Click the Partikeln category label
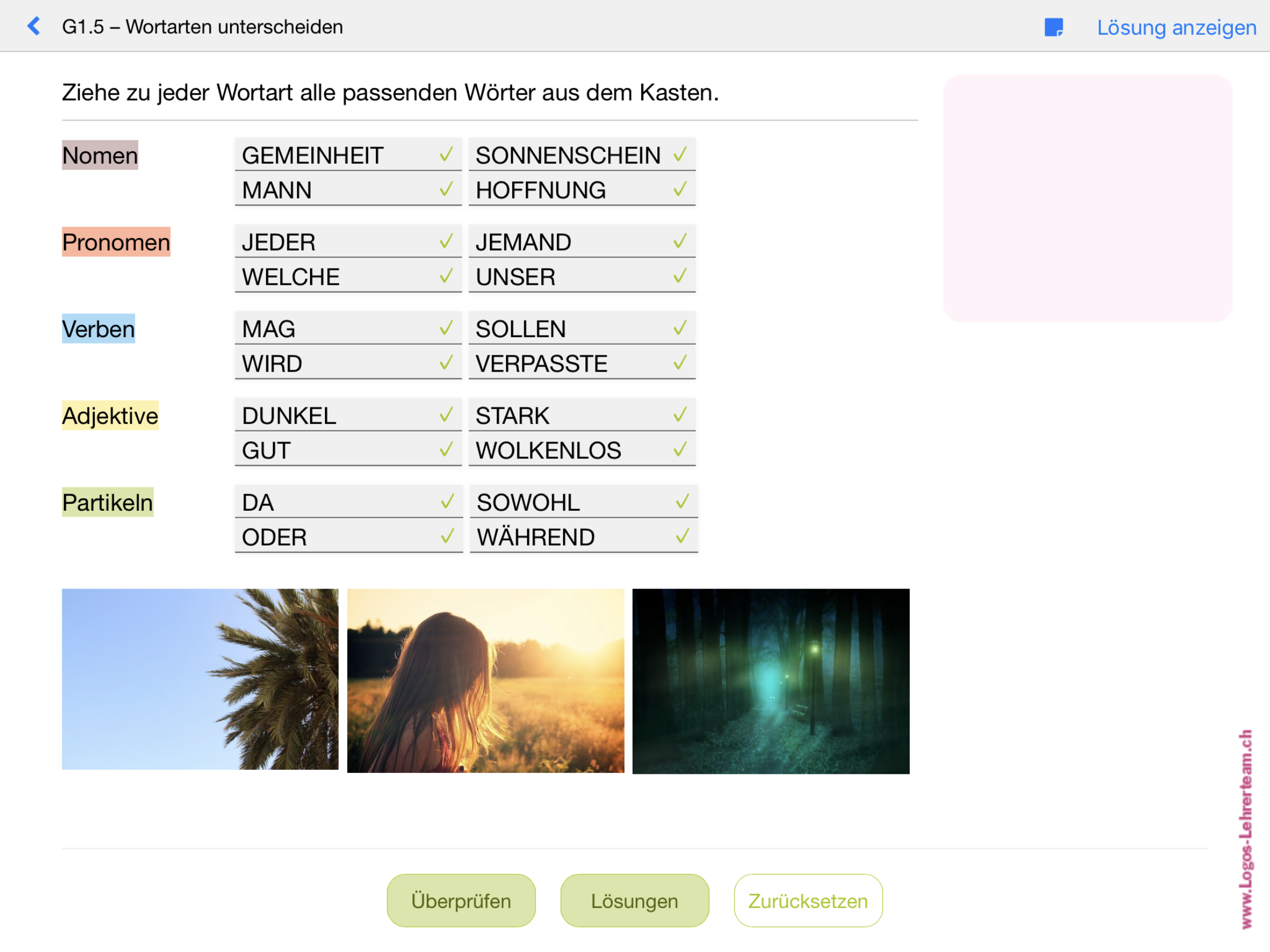This screenshot has height=952, width=1270. point(107,502)
